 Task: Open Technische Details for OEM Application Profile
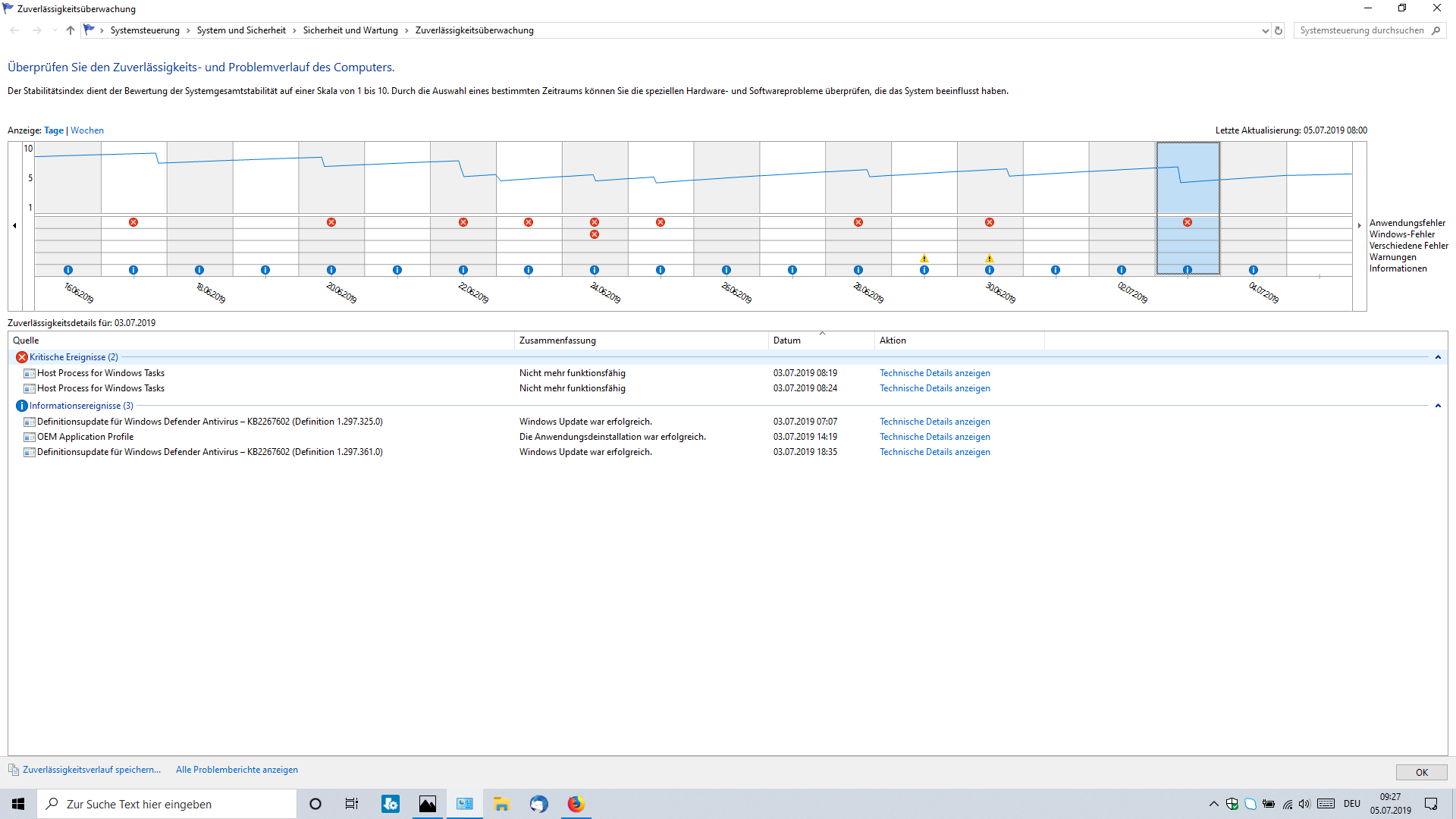(935, 437)
